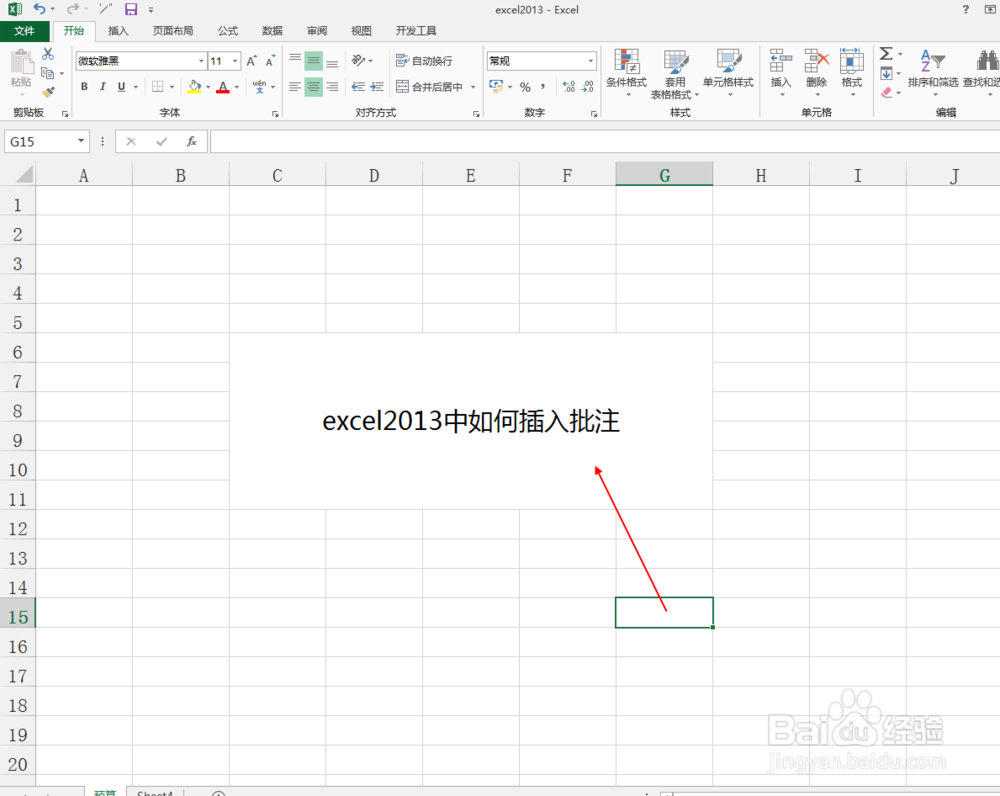The image size is (1000, 796).
Task: Open the Excel Help question mark
Action: tap(966, 9)
